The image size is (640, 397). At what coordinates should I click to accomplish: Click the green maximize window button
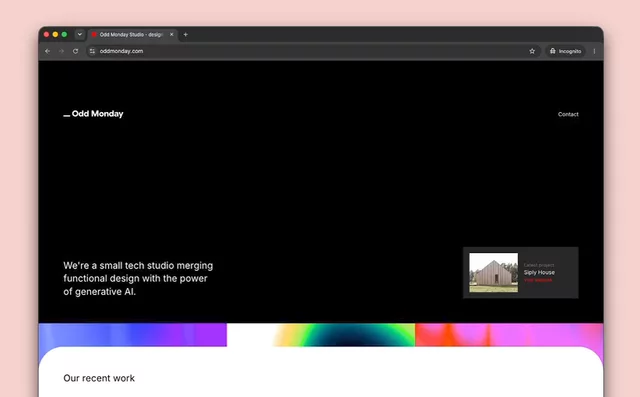pos(64,35)
